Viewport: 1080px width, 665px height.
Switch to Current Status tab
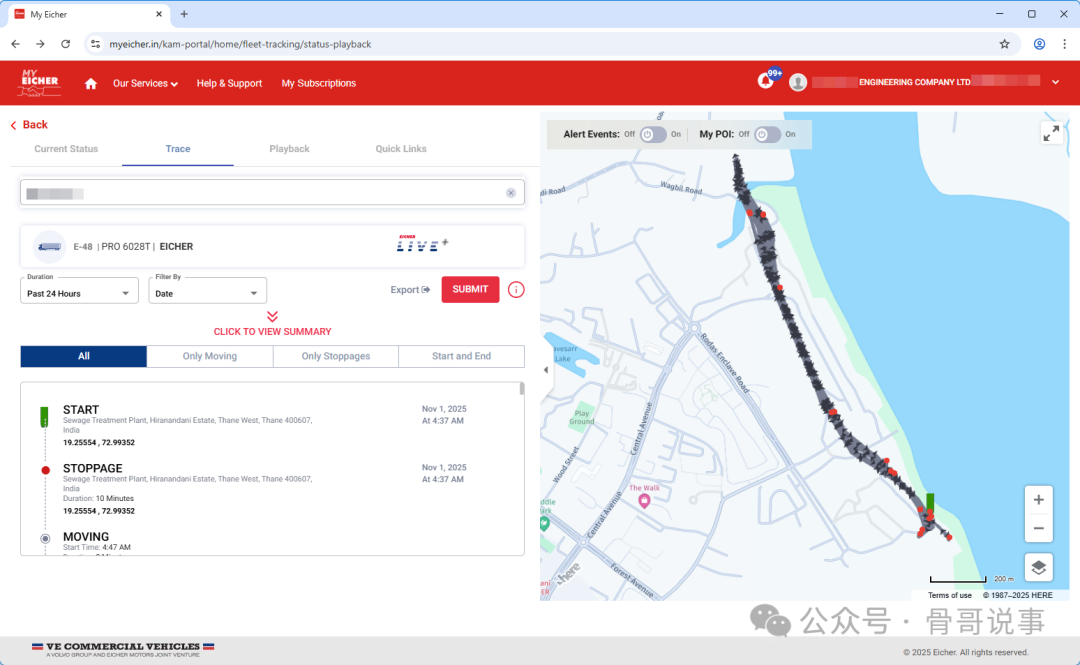(66, 149)
